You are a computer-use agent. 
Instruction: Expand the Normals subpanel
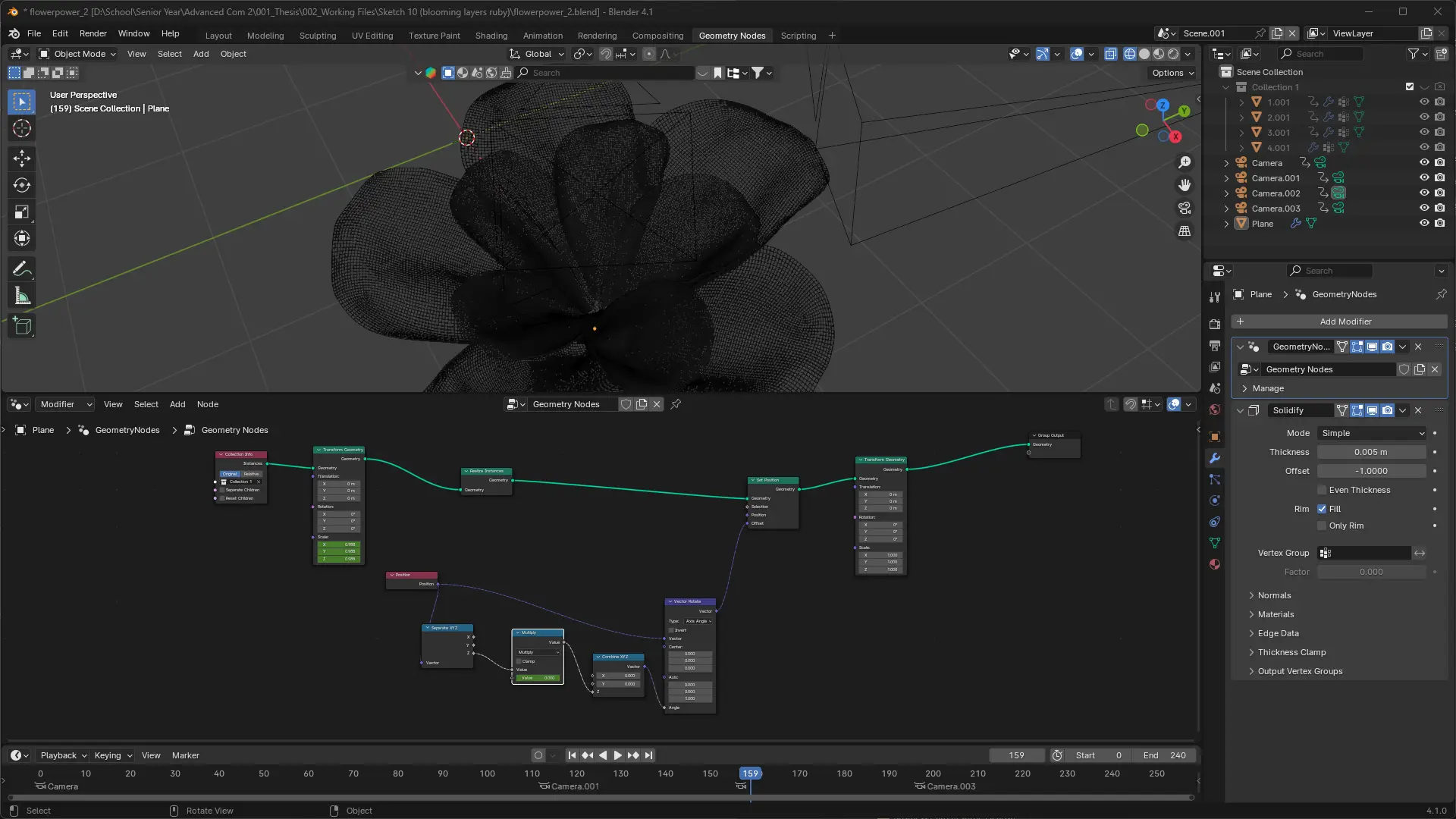(x=1274, y=595)
